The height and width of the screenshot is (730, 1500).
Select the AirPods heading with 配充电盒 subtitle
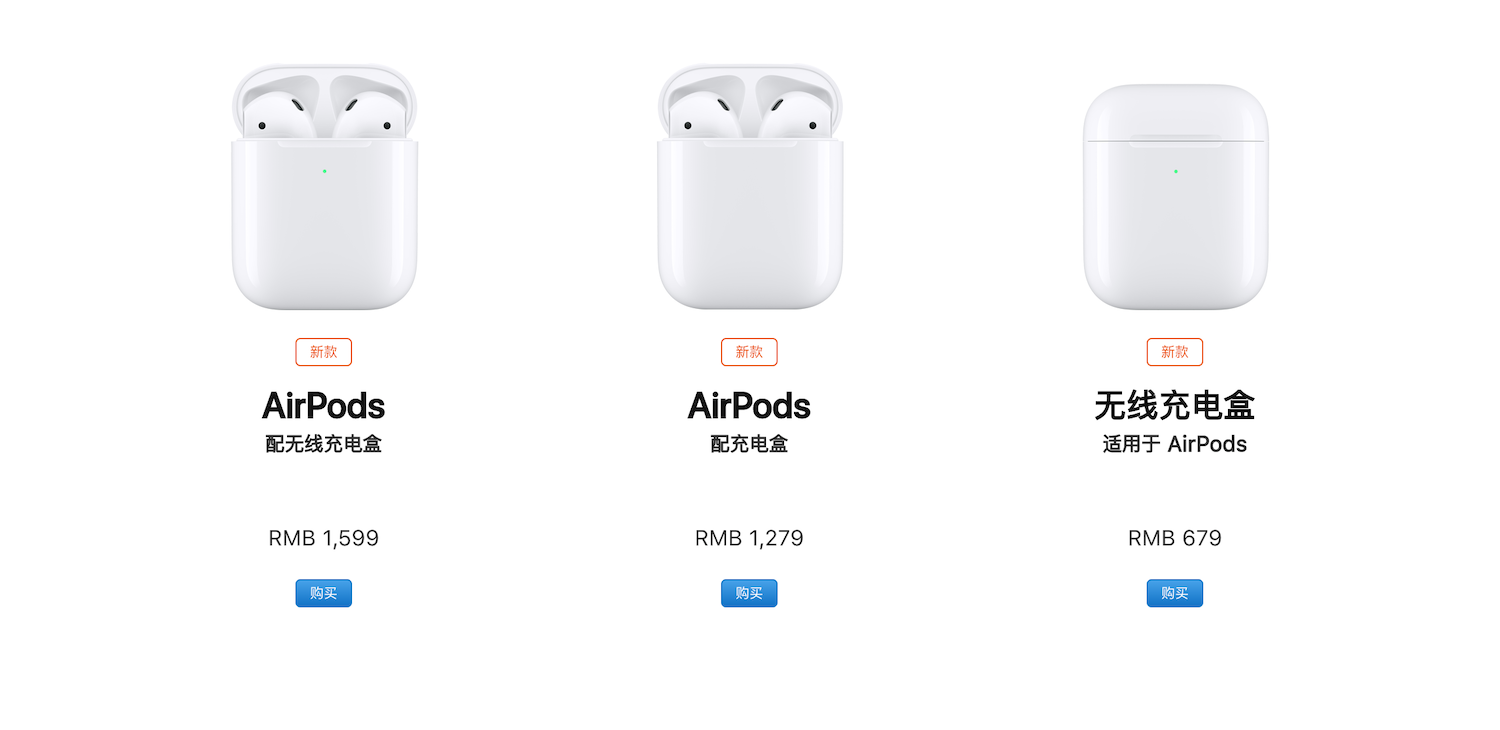(749, 406)
